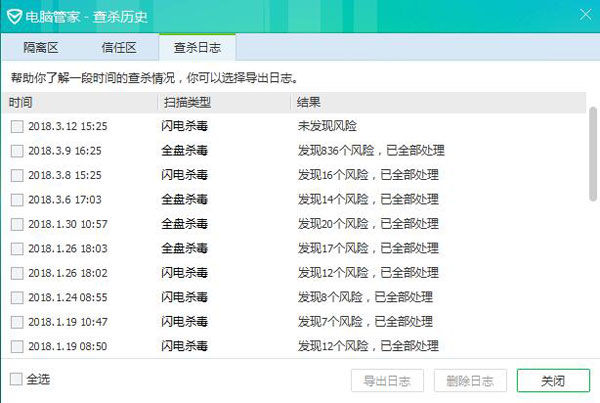Close the 查杀历史 window with X
Image resolution: width=600 pixels, height=403 pixels.
tap(583, 13)
